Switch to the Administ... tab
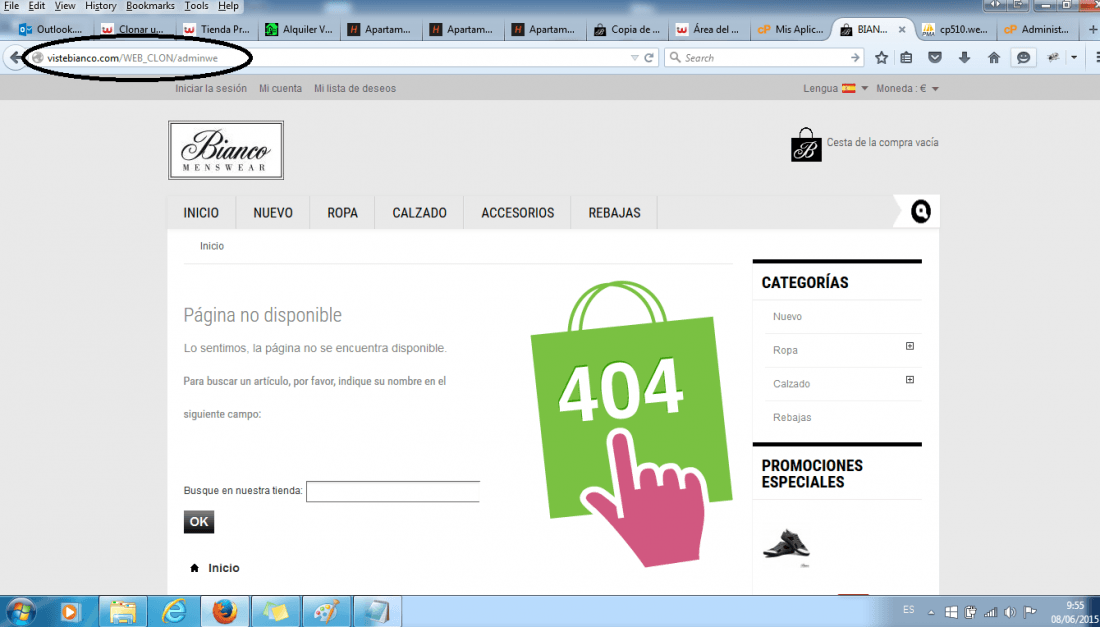Screen dimensions: 1100x627 pos(1038,29)
